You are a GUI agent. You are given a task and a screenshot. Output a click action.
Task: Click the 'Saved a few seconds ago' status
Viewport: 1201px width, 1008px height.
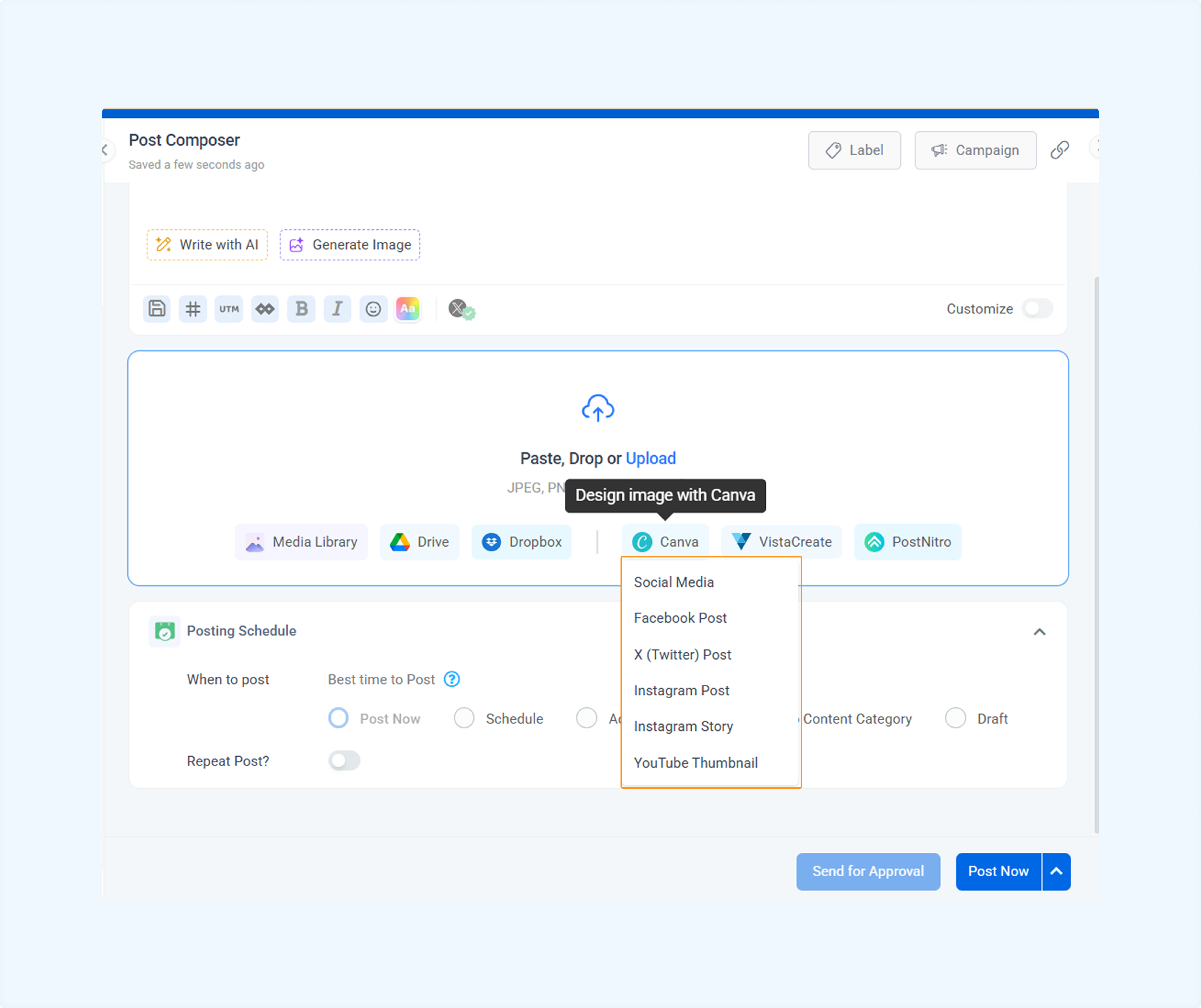(196, 164)
